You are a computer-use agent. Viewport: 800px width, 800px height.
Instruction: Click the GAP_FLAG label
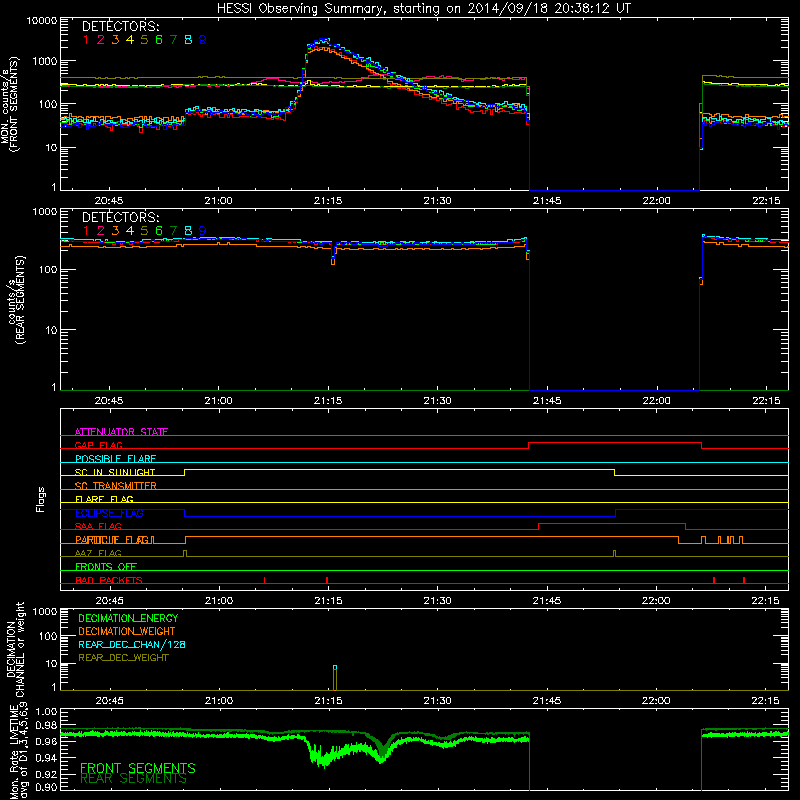tap(98, 445)
